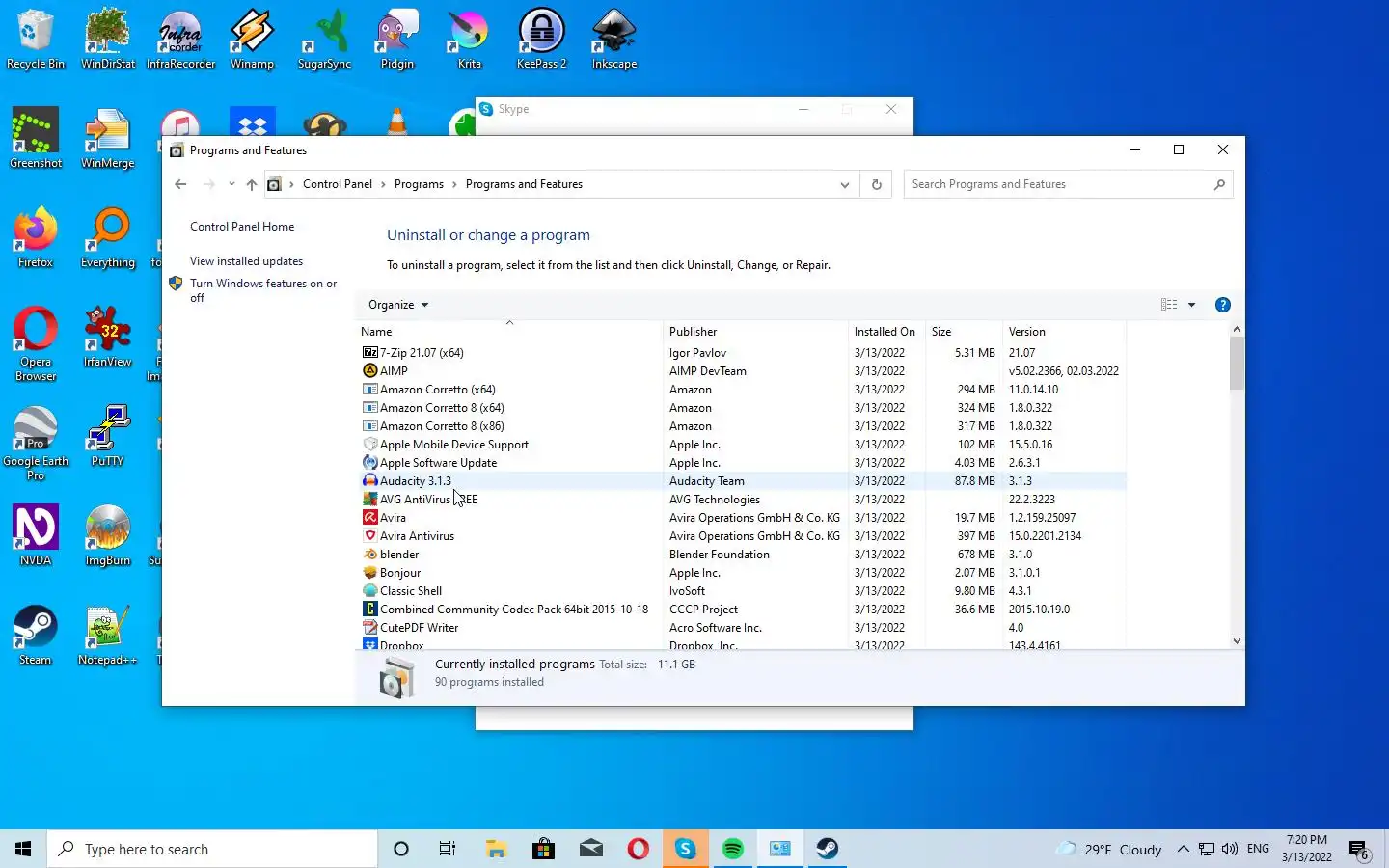Open the recent locations dropdown arrow

(231, 184)
